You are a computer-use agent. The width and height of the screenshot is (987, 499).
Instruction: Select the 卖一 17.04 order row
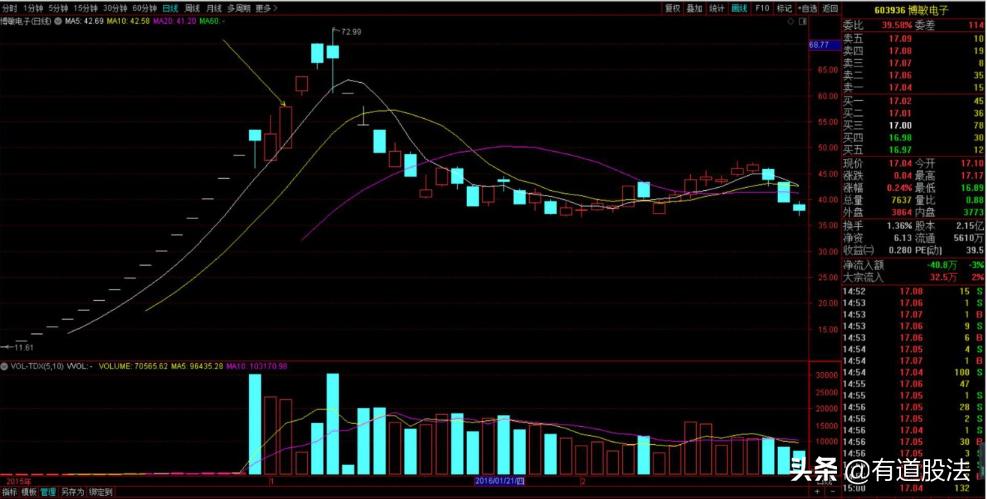(913, 87)
